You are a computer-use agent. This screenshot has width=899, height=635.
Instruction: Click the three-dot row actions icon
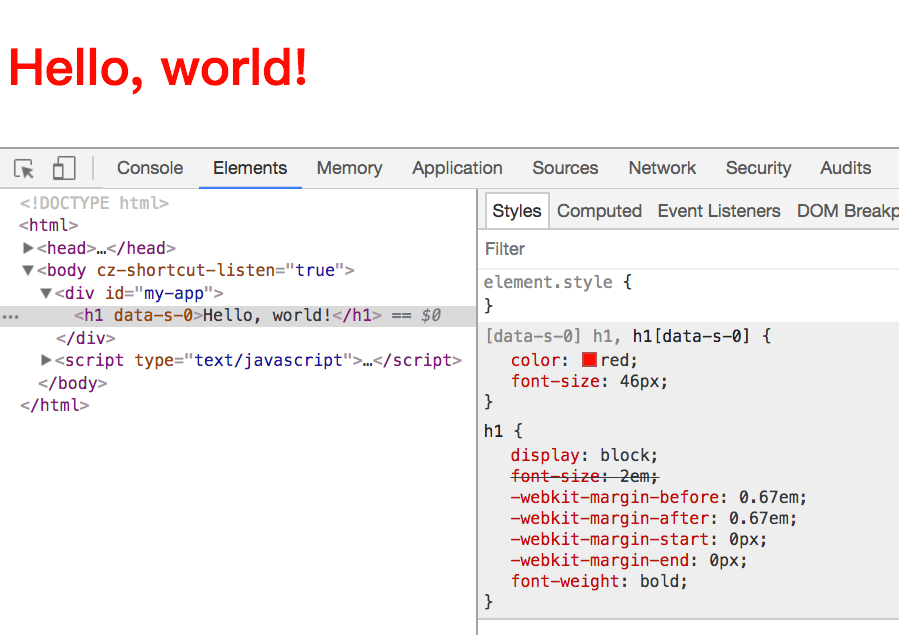(10, 316)
